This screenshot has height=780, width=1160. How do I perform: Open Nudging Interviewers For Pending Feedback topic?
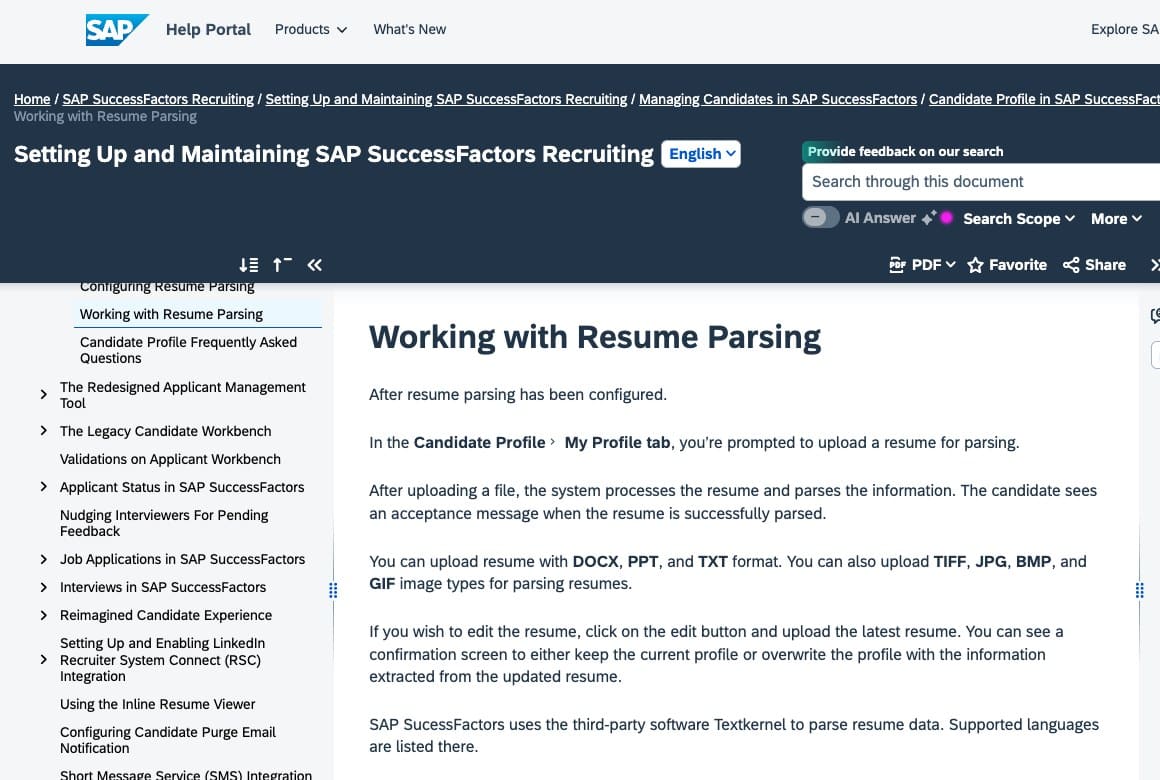tap(163, 522)
